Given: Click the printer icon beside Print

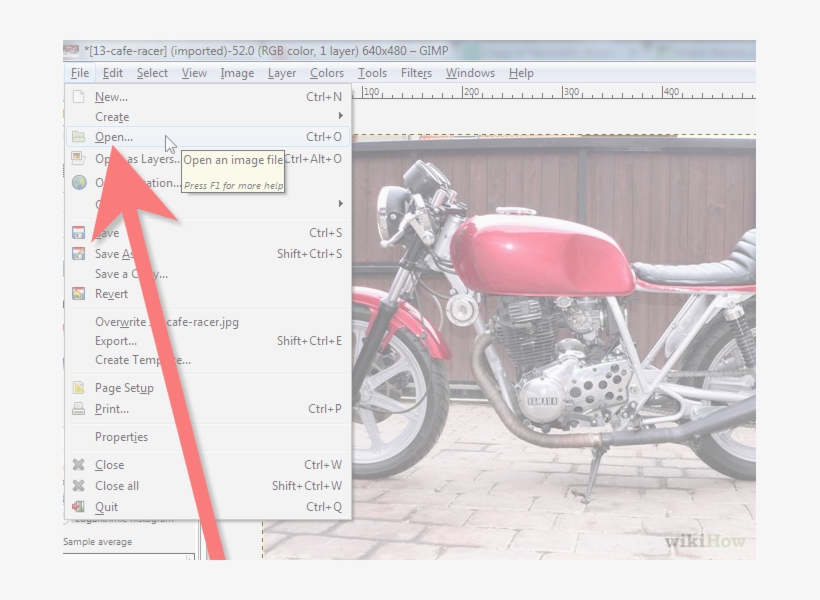Looking at the screenshot, I should (79, 409).
